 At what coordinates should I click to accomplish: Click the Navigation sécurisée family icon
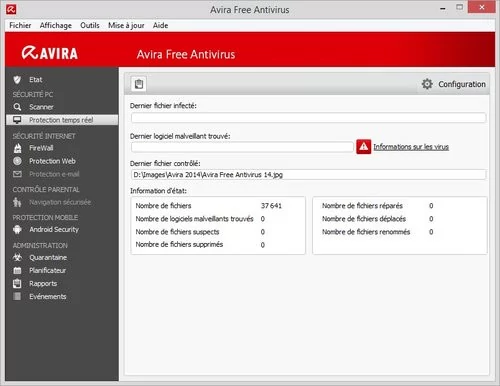[x=17, y=202]
